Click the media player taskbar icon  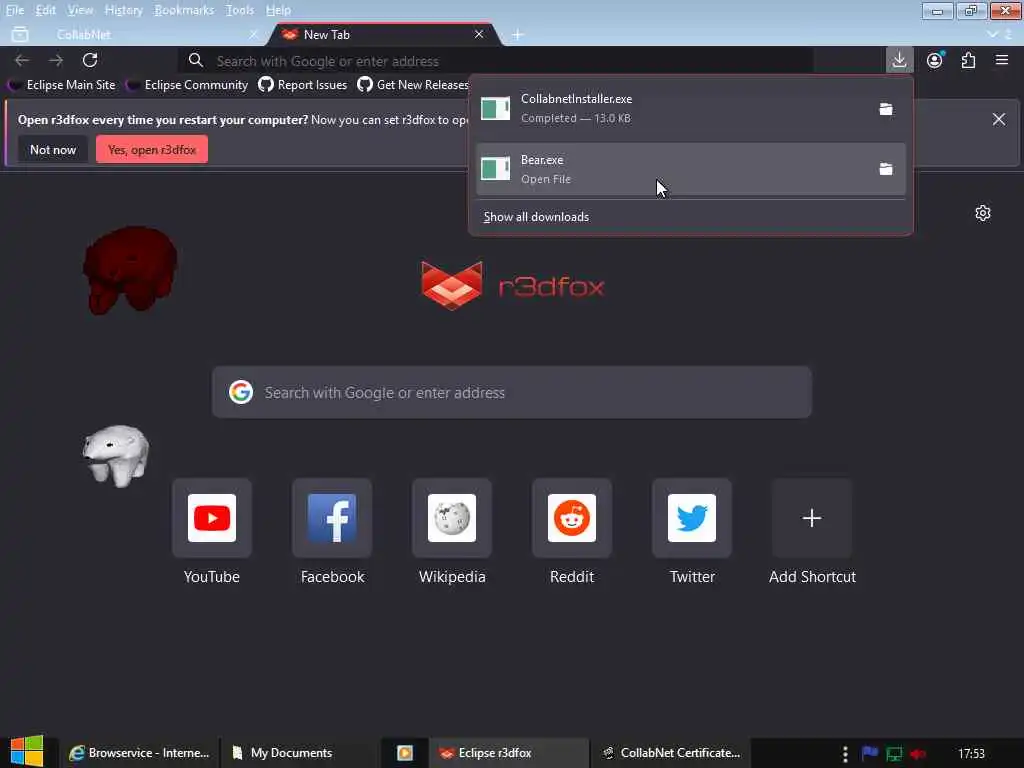coord(405,753)
